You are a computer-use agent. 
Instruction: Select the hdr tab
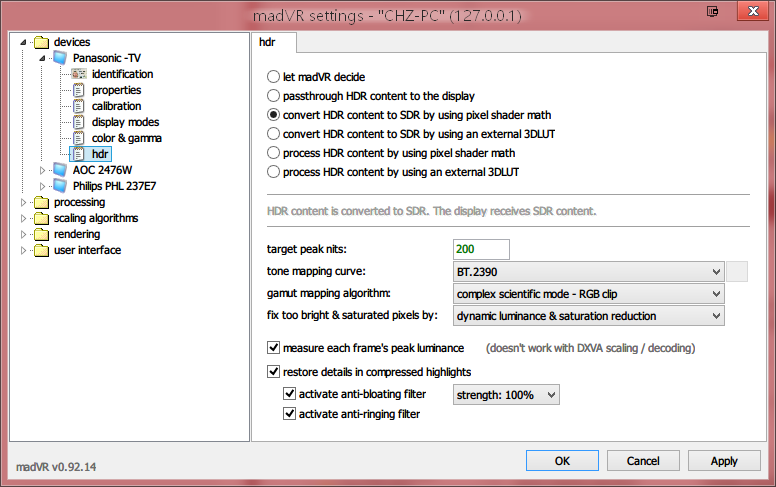269,43
